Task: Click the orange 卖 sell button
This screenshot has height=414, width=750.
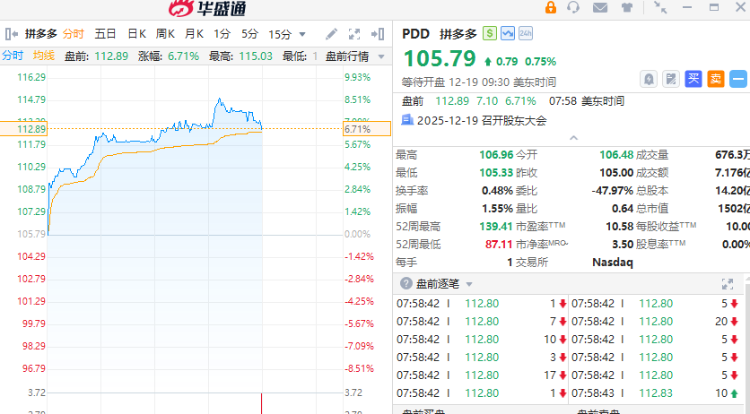Action: coord(715,78)
